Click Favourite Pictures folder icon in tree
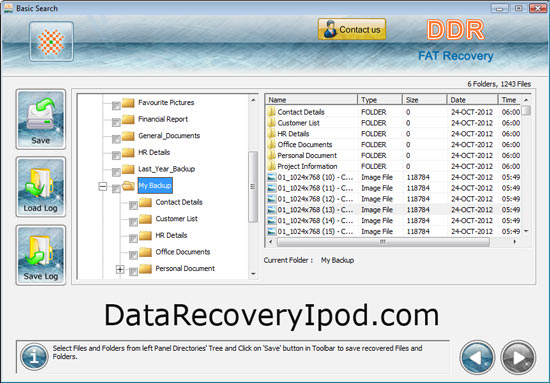Image resolution: width=550 pixels, height=383 pixels. pos(128,102)
